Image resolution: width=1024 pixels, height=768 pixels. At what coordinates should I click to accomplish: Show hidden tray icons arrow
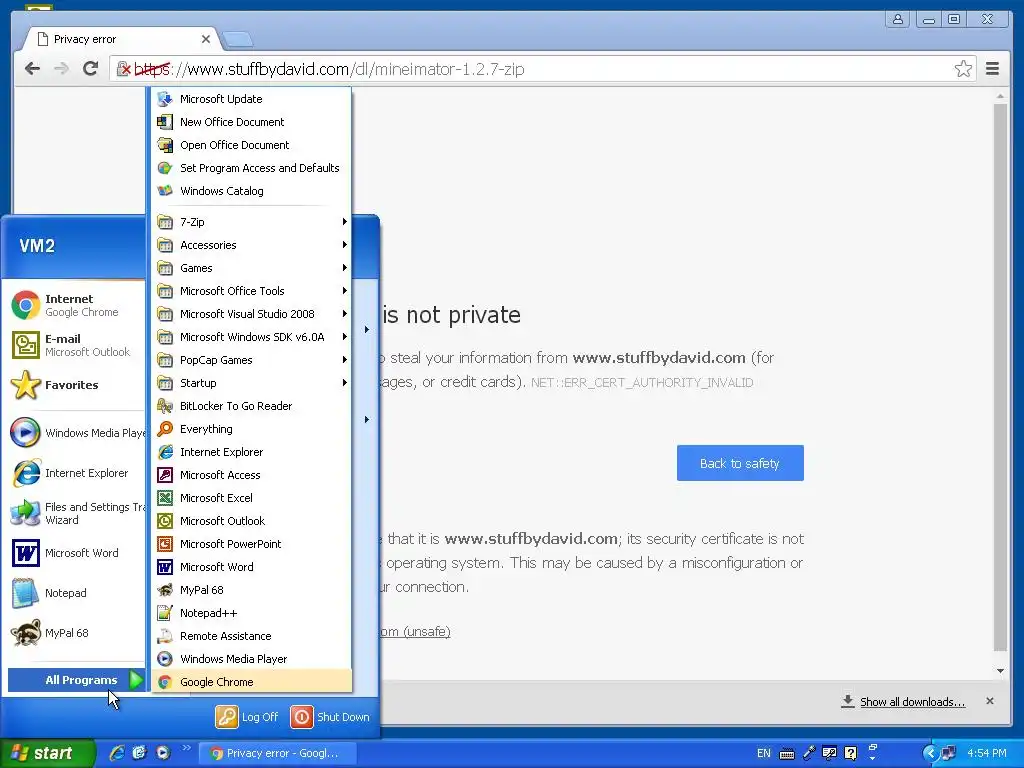click(929, 753)
